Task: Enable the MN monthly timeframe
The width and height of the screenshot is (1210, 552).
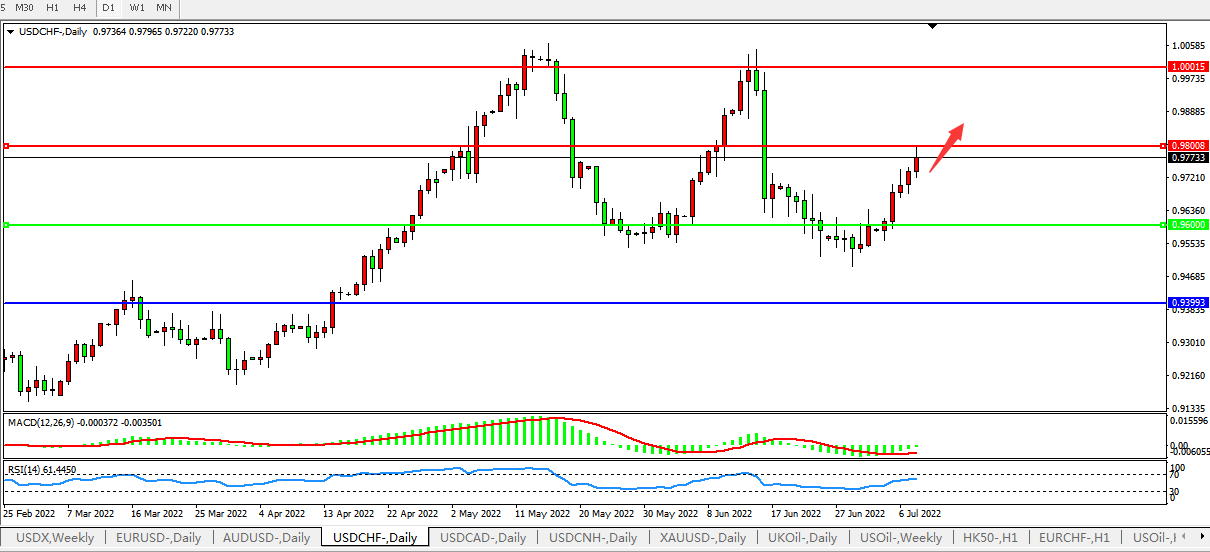Action: 164,8
